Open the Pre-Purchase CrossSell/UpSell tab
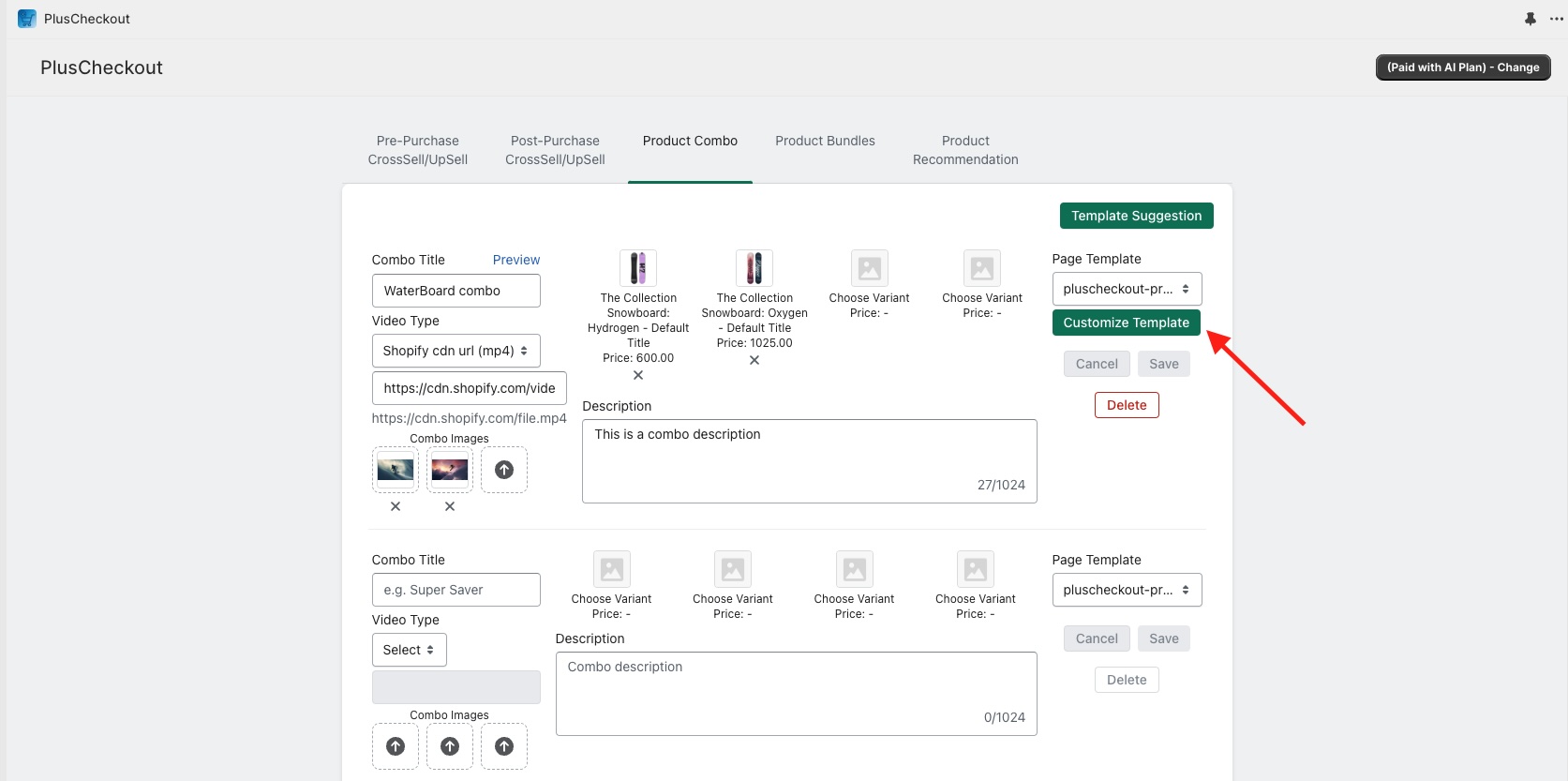This screenshot has width=1568, height=781. coord(418,150)
